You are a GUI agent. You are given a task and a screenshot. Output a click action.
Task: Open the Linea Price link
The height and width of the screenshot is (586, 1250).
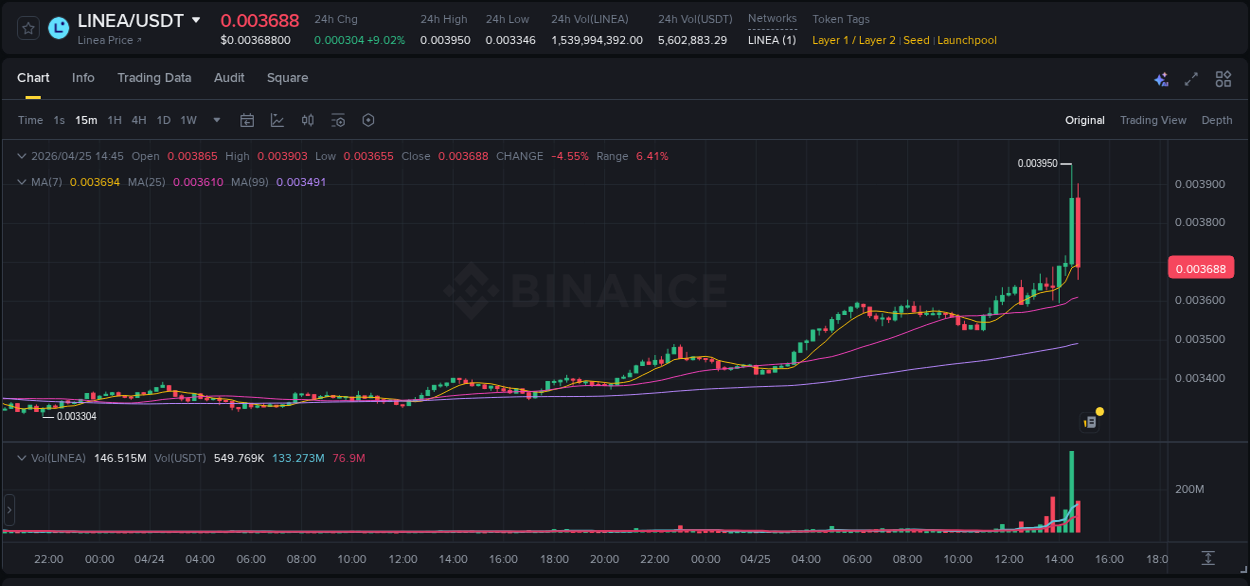[x=110, y=40]
